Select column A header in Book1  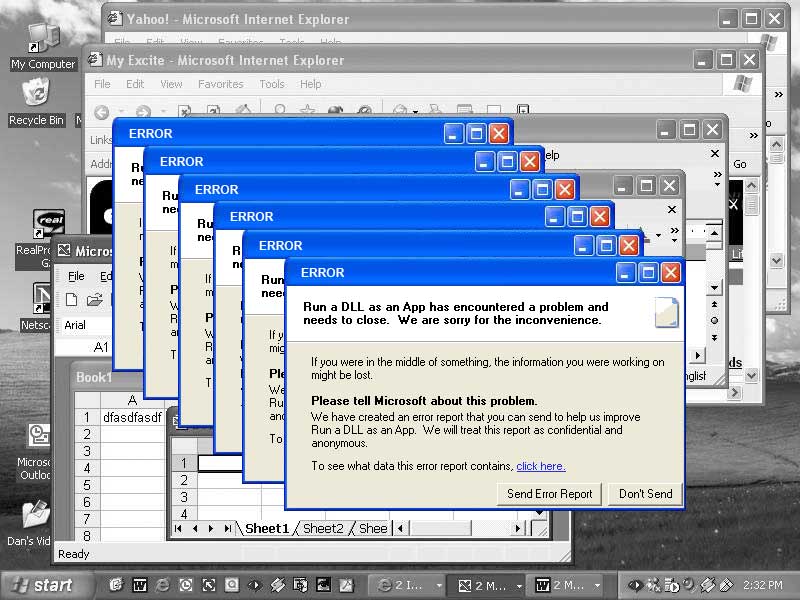coord(132,400)
